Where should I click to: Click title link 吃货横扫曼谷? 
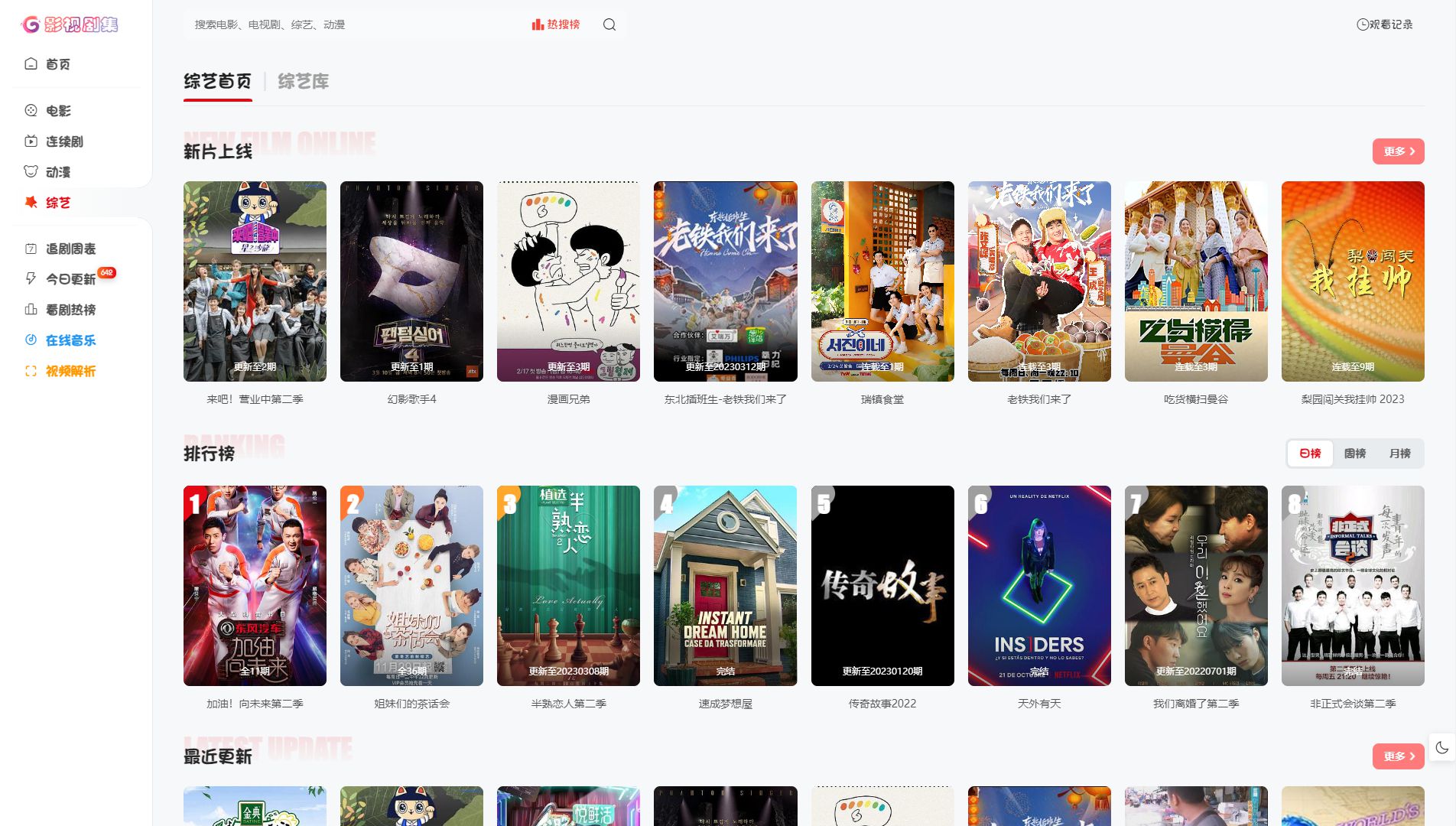pyautogui.click(x=1196, y=399)
